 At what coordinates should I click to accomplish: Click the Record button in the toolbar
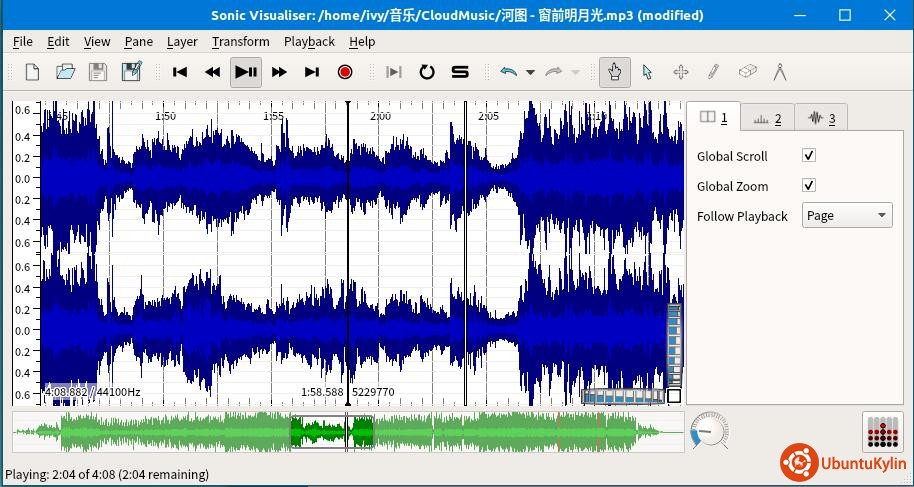[345, 72]
